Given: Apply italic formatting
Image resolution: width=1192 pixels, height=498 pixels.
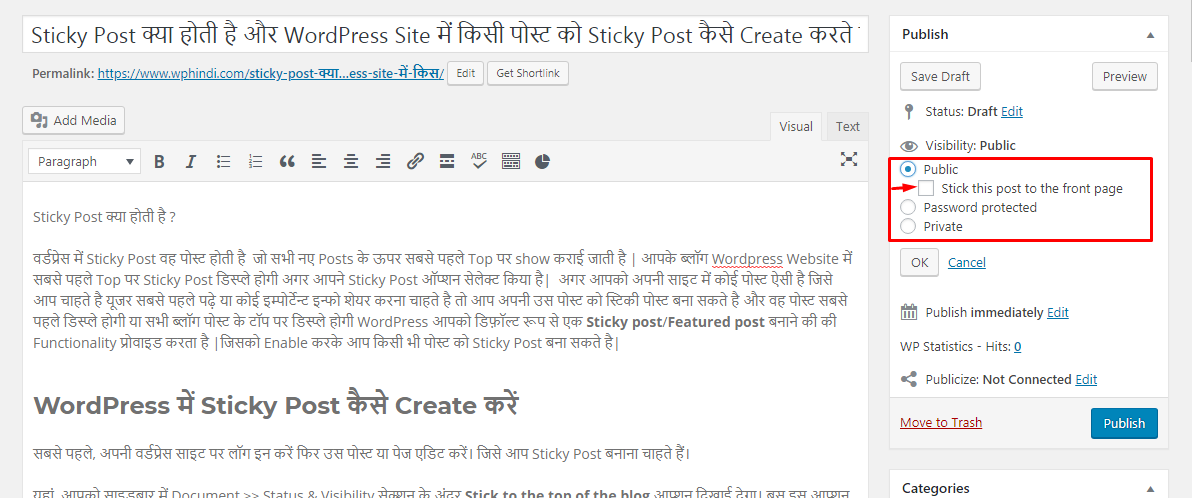Looking at the screenshot, I should (191, 161).
